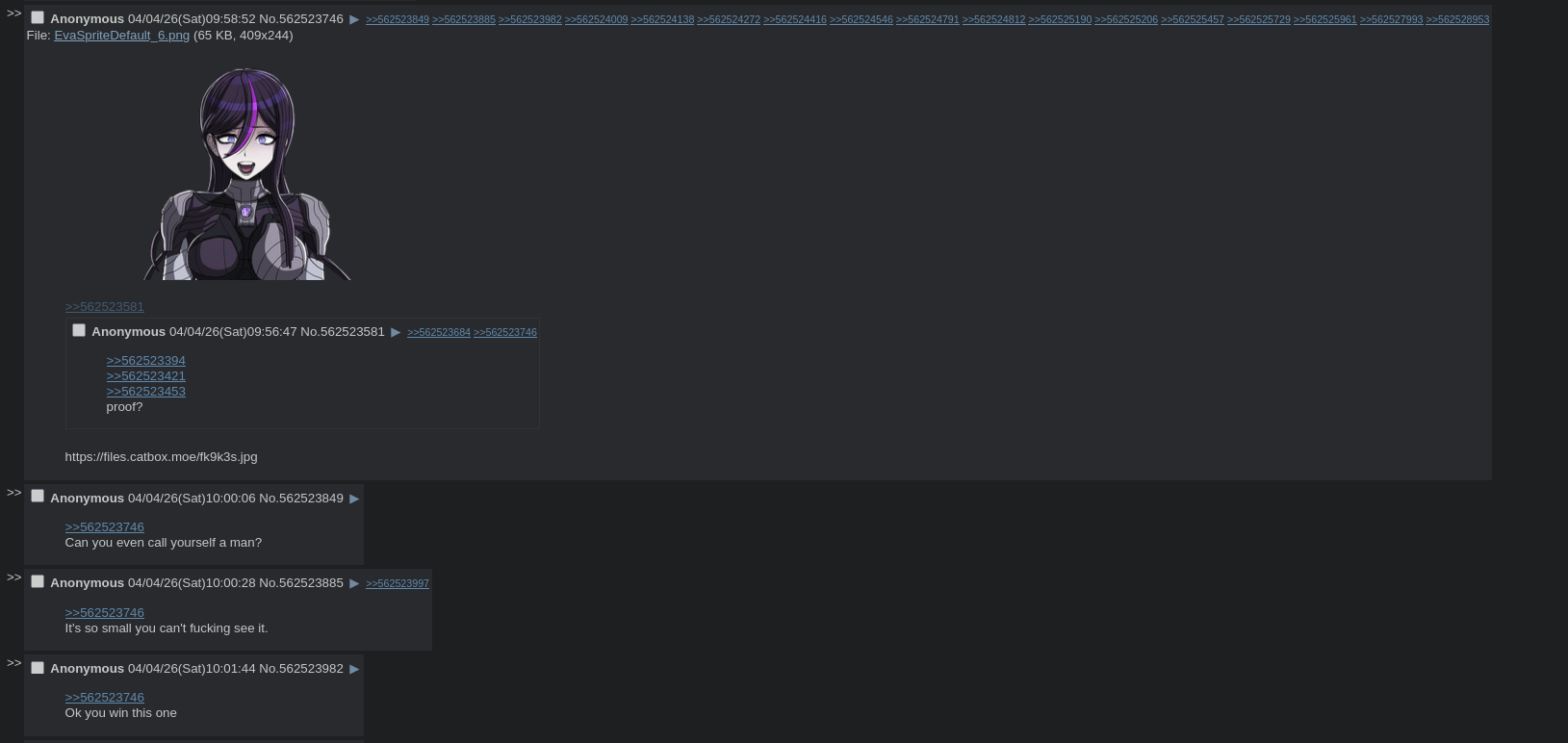Image resolution: width=1568 pixels, height=743 pixels.
Task: Follow quote link >>562523453
Action: [x=145, y=391]
